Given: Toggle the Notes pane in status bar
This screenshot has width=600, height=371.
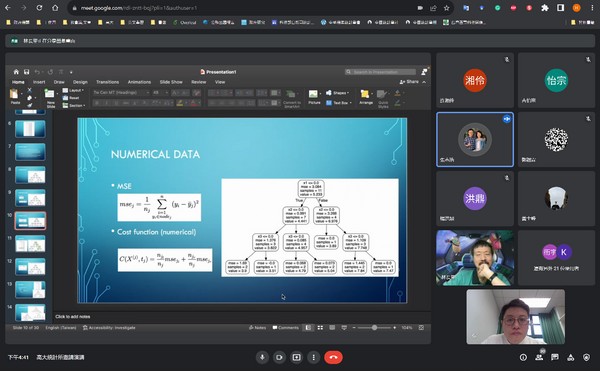Looking at the screenshot, I should pyautogui.click(x=257, y=327).
